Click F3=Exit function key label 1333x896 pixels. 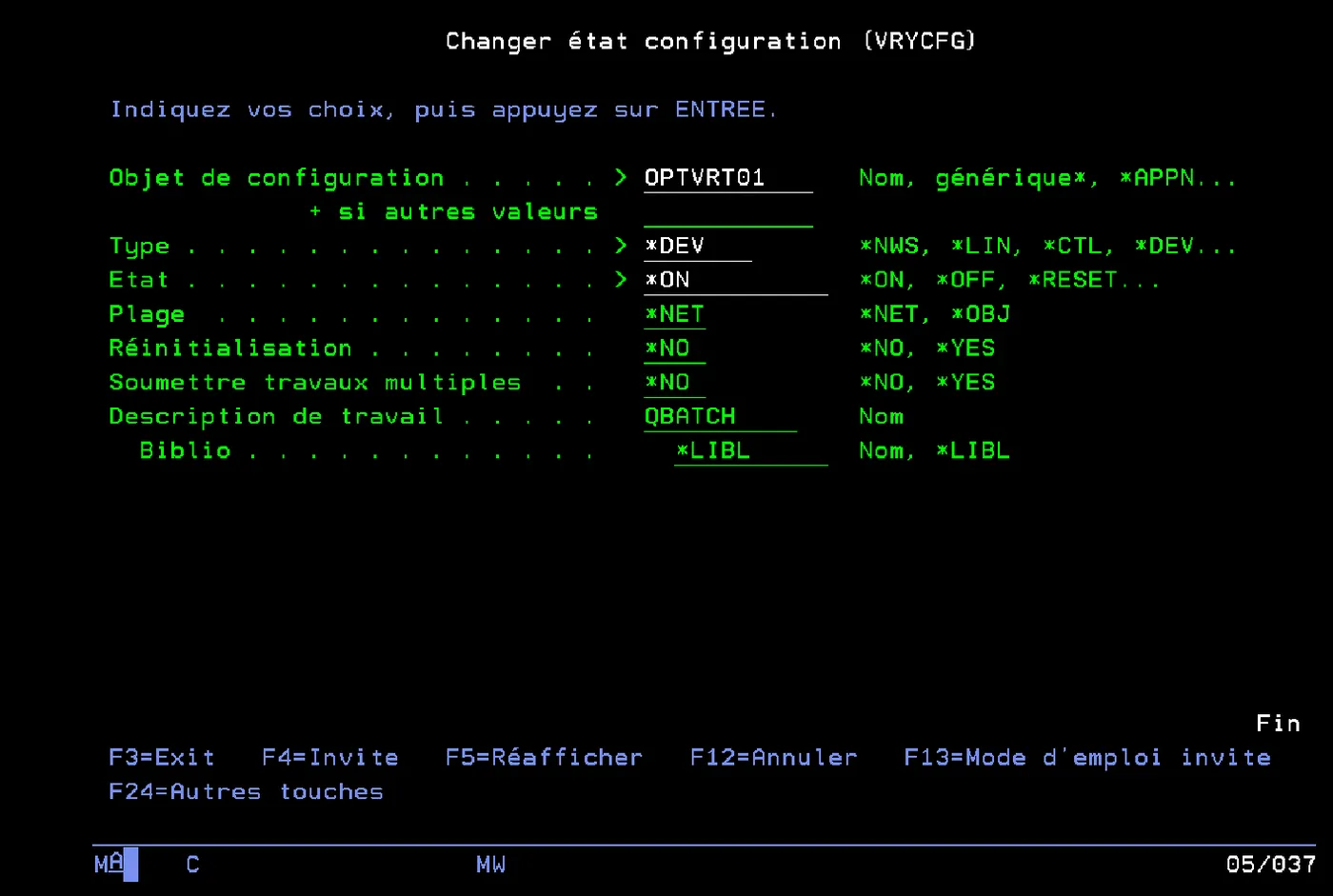(162, 758)
